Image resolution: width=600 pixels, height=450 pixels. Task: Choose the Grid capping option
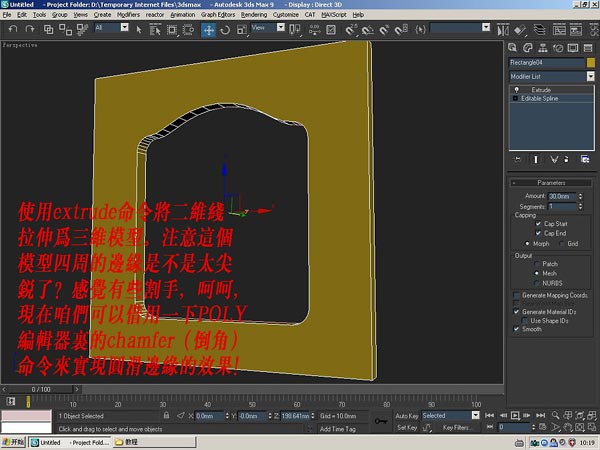tap(563, 243)
